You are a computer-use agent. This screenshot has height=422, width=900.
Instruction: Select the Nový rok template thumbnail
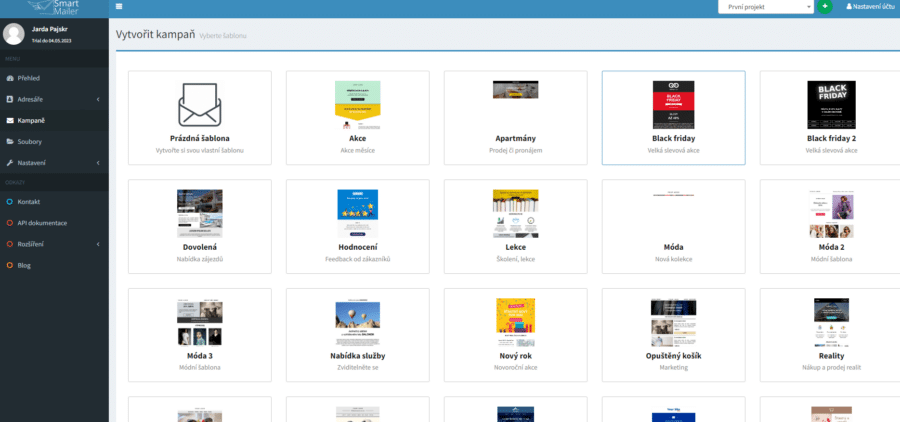tap(515, 322)
